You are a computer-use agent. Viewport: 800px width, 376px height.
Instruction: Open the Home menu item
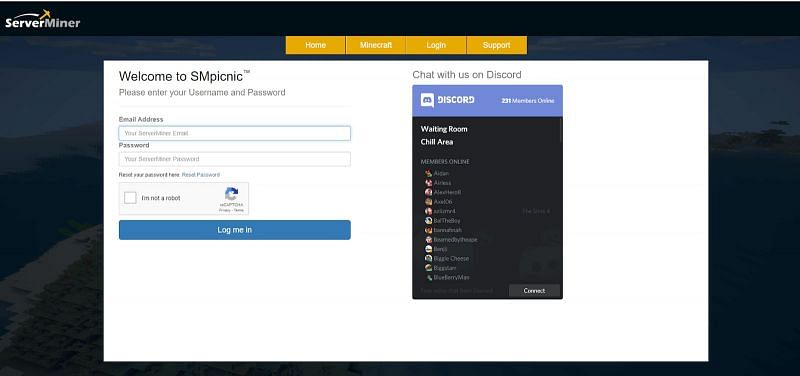(315, 45)
